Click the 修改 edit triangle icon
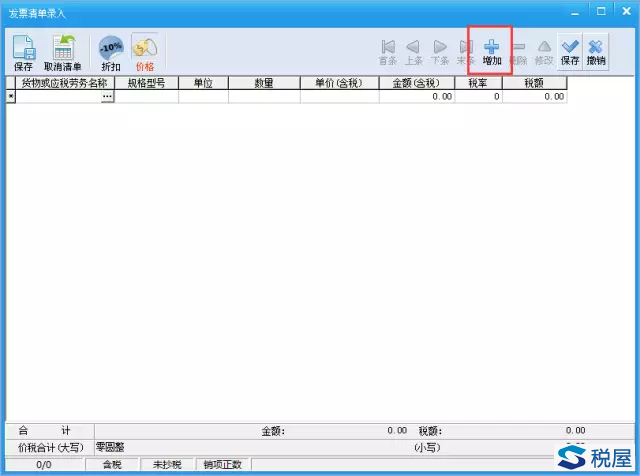Image resolution: width=640 pixels, height=476 pixels. [x=544, y=52]
